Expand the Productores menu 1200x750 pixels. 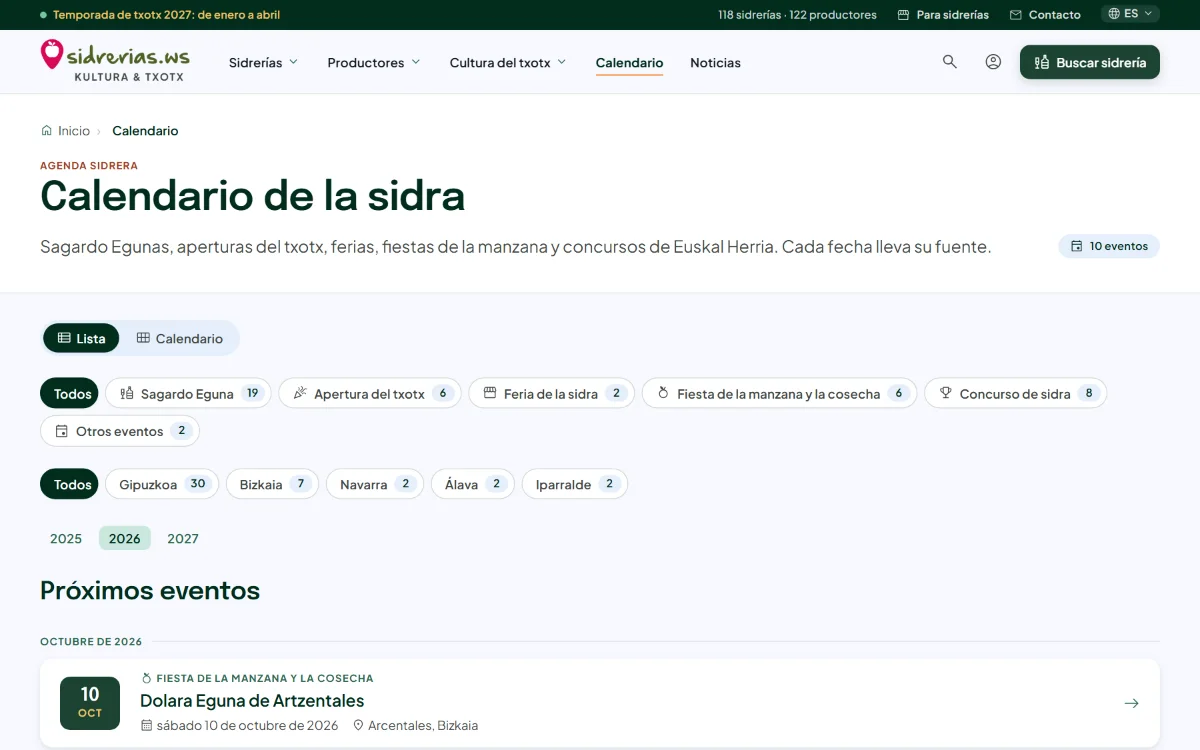[374, 62]
